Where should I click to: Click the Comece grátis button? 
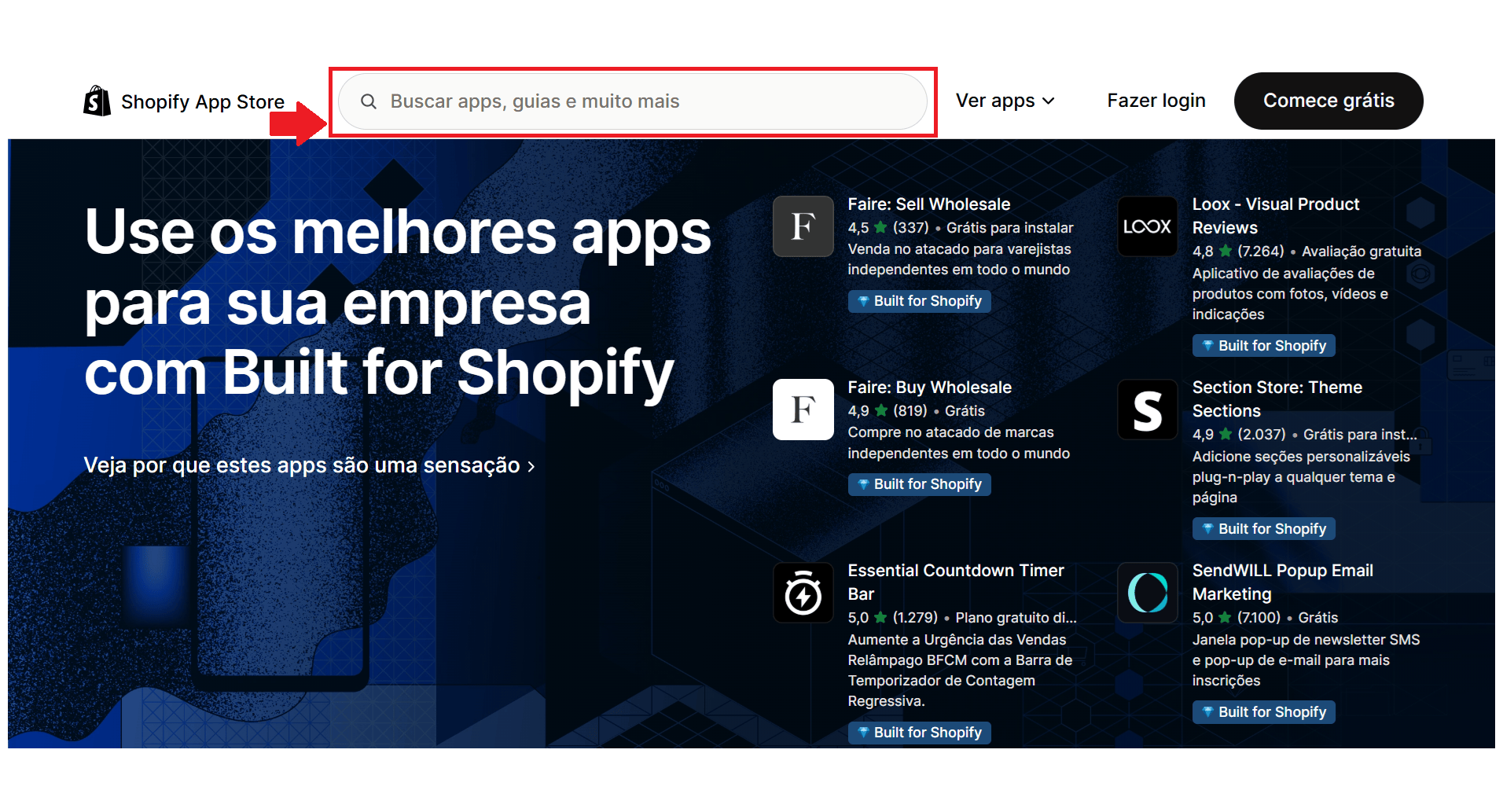pyautogui.click(x=1328, y=101)
